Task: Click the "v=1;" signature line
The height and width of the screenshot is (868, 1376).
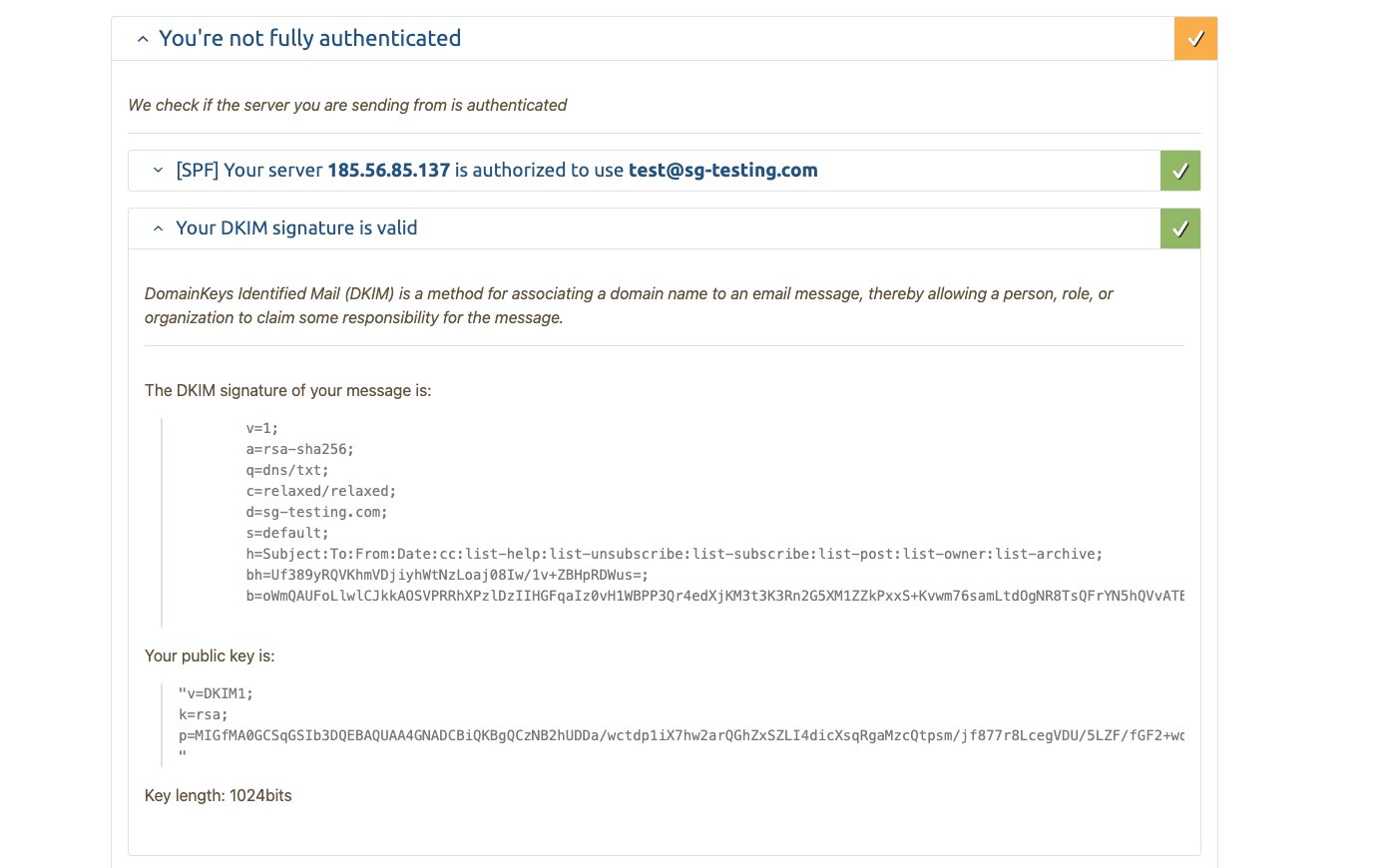Action: (262, 428)
